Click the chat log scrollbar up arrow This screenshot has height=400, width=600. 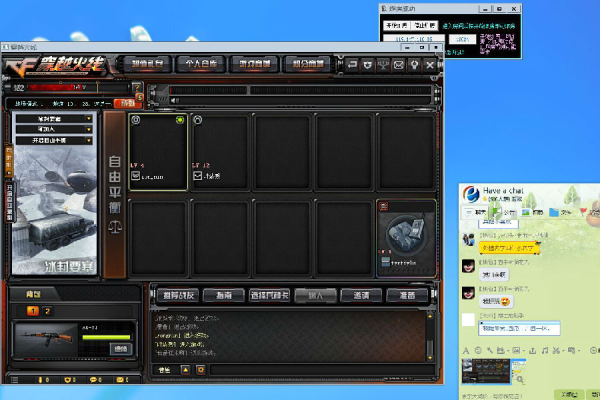[430, 316]
